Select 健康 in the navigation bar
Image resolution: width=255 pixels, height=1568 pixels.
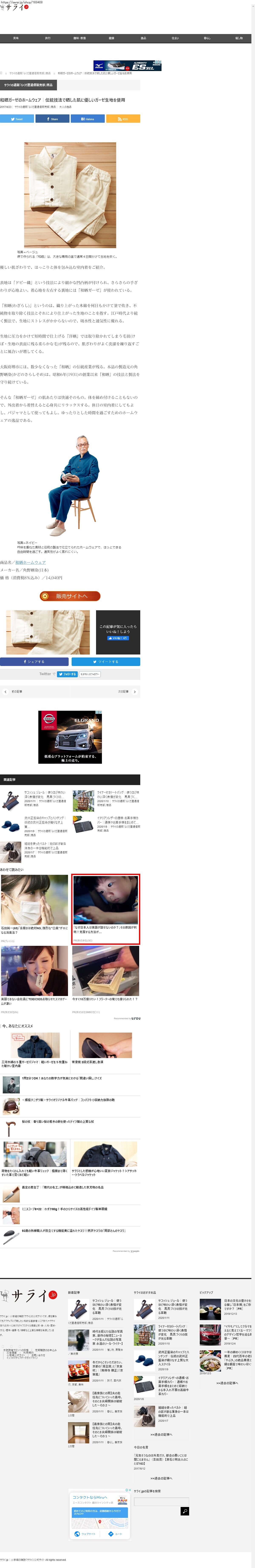pyautogui.click(x=111, y=38)
